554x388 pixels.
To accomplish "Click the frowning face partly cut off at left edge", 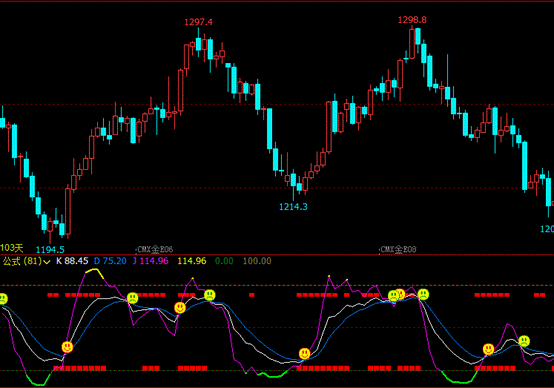I will tap(3, 299).
